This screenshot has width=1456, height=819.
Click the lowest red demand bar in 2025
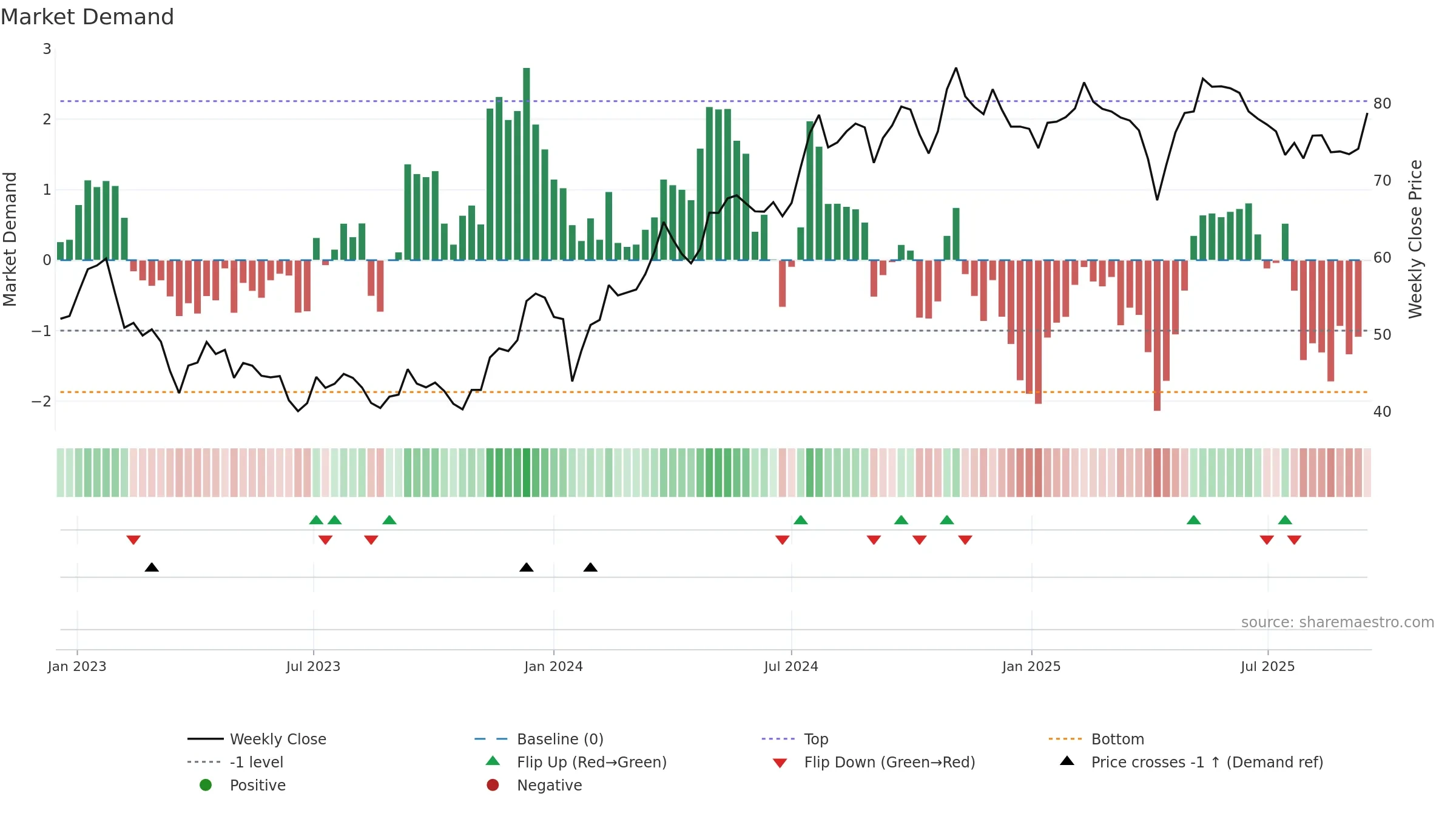pos(1157,335)
